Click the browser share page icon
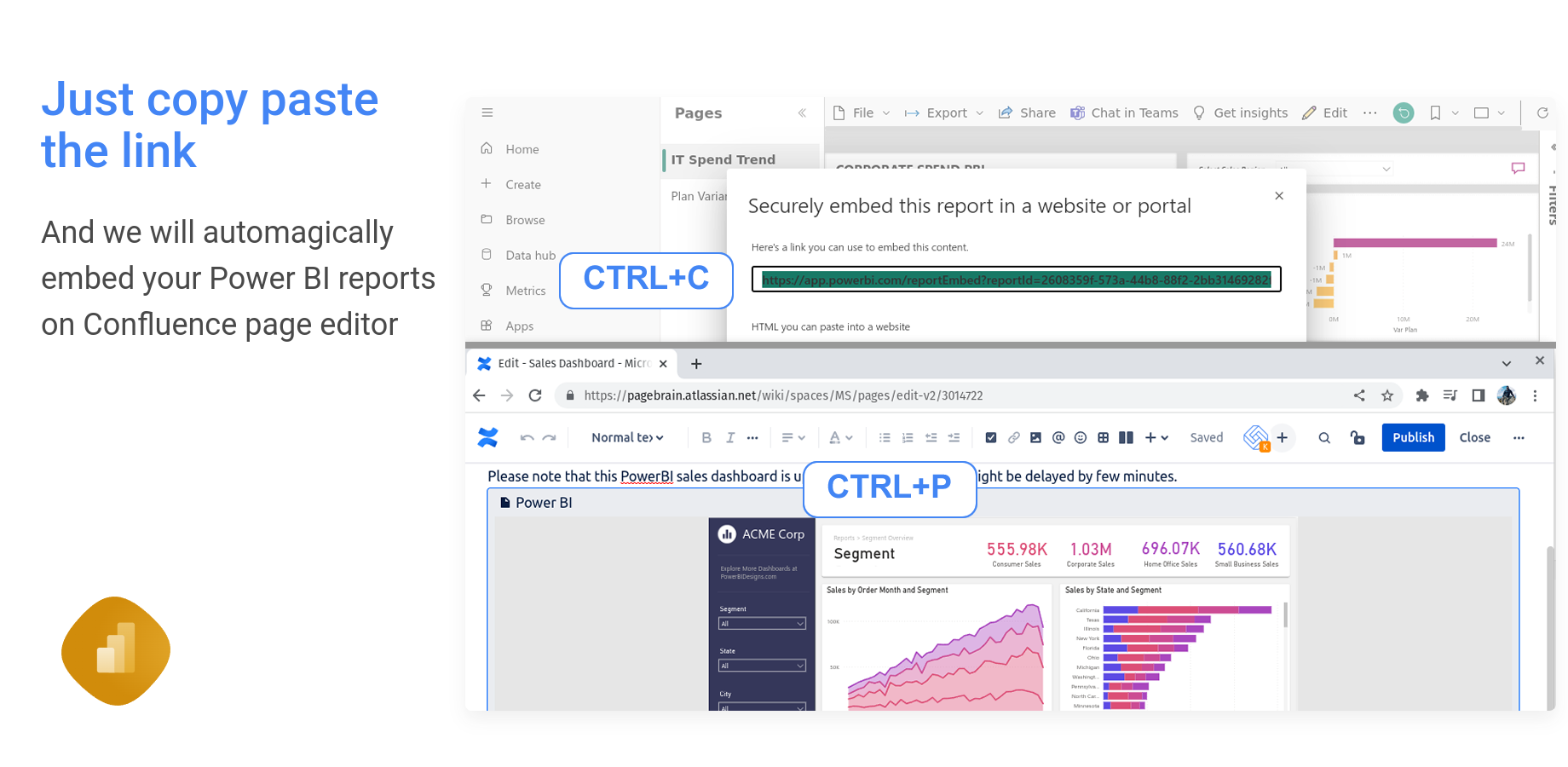This screenshot has width=1568, height=767. pyautogui.click(x=1359, y=395)
